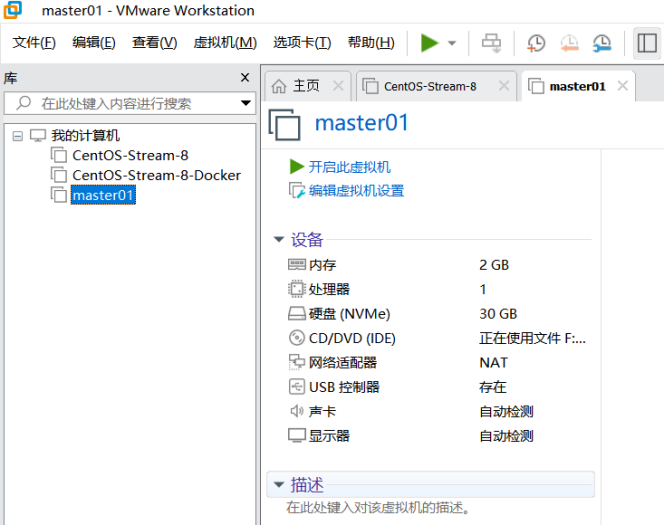Click 编辑虚拟机设置 link
Screen dimensions: 664x526
click(356, 191)
